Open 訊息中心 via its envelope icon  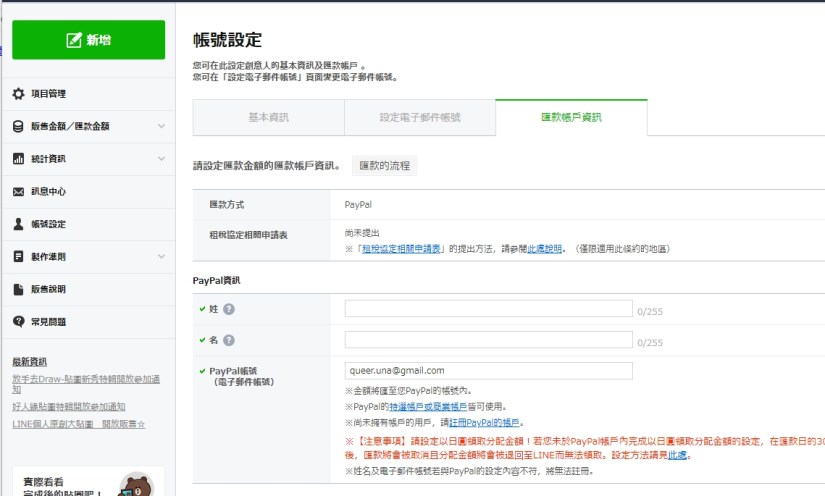pyautogui.click(x=18, y=192)
